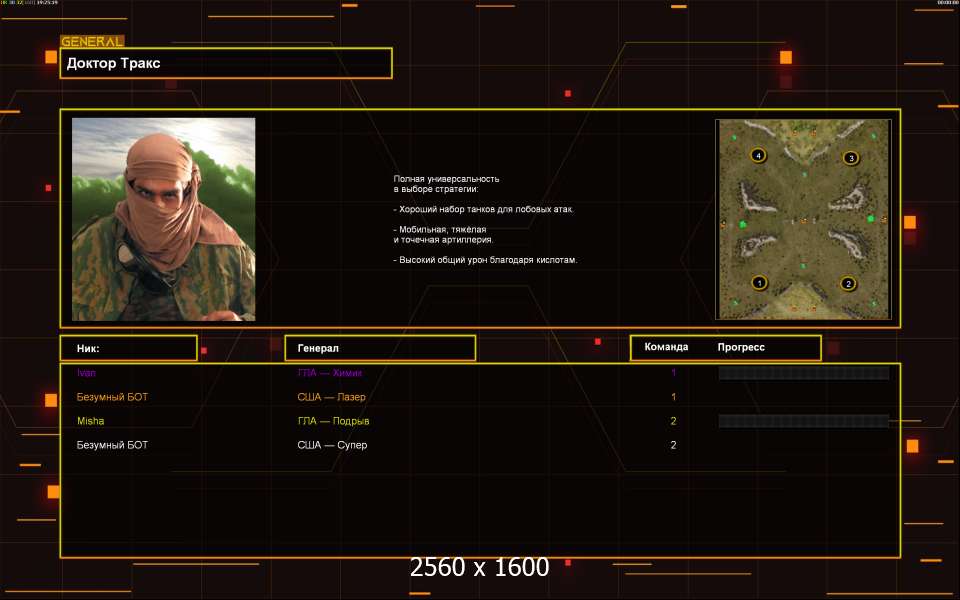Click the masked general portrait image
The image size is (960, 600).
163,219
